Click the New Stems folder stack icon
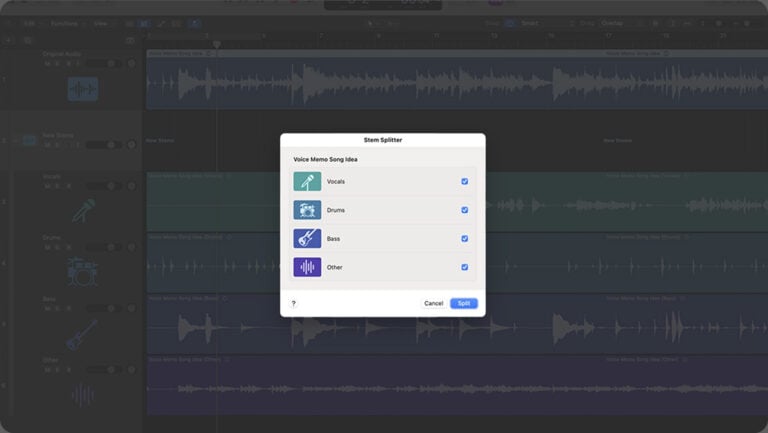 click(x=29, y=141)
